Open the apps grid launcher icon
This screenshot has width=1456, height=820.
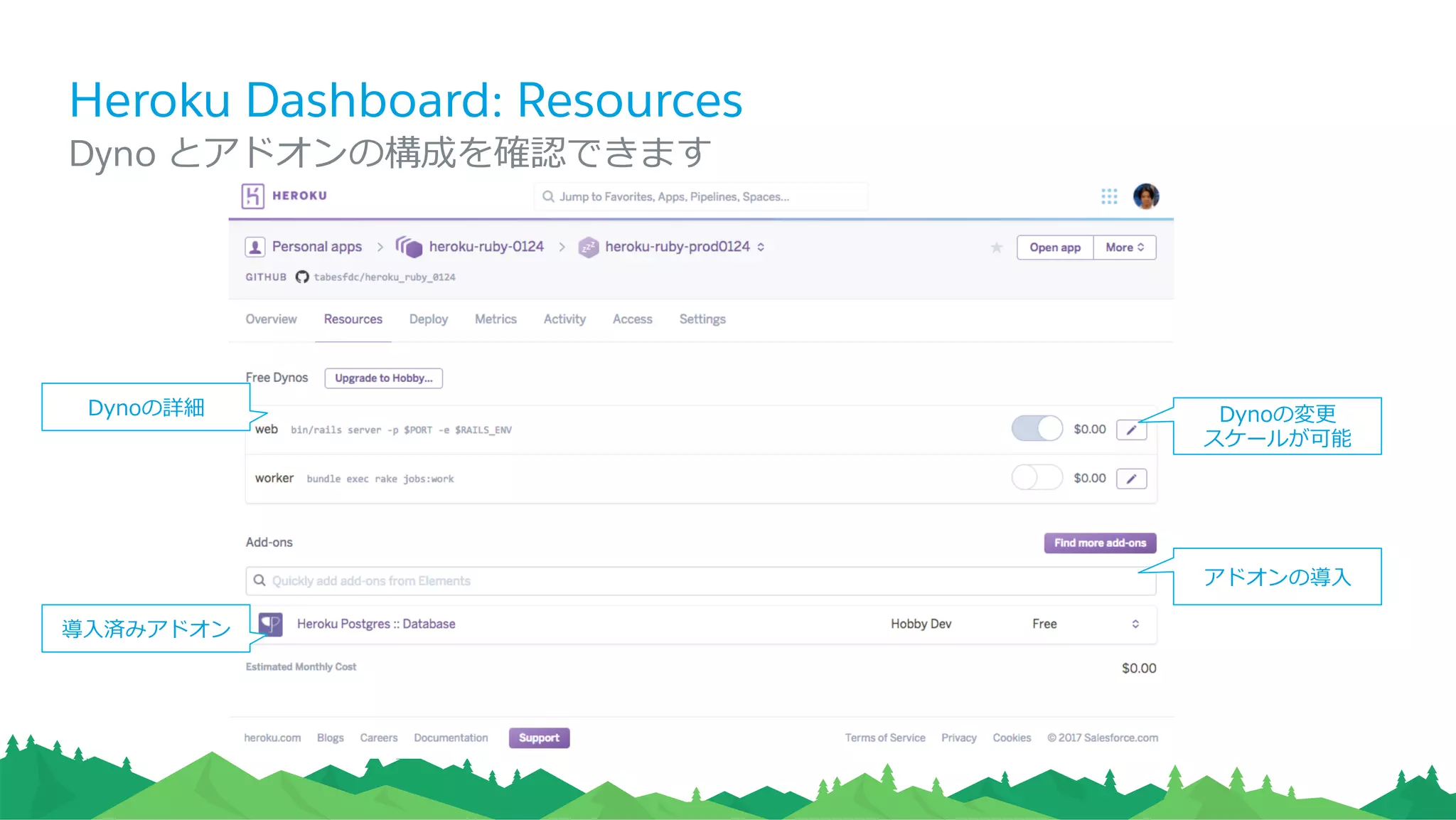[x=1109, y=196]
